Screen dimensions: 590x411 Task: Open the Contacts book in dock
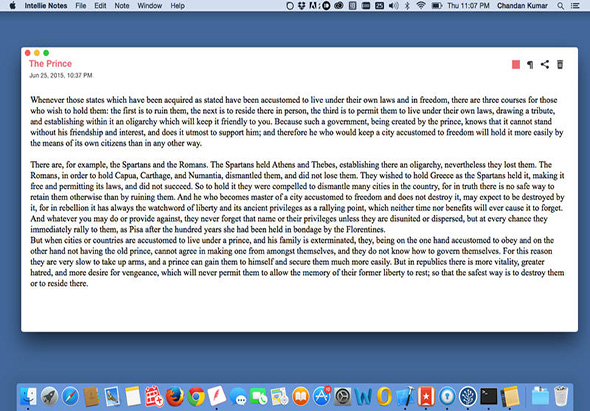[91, 396]
